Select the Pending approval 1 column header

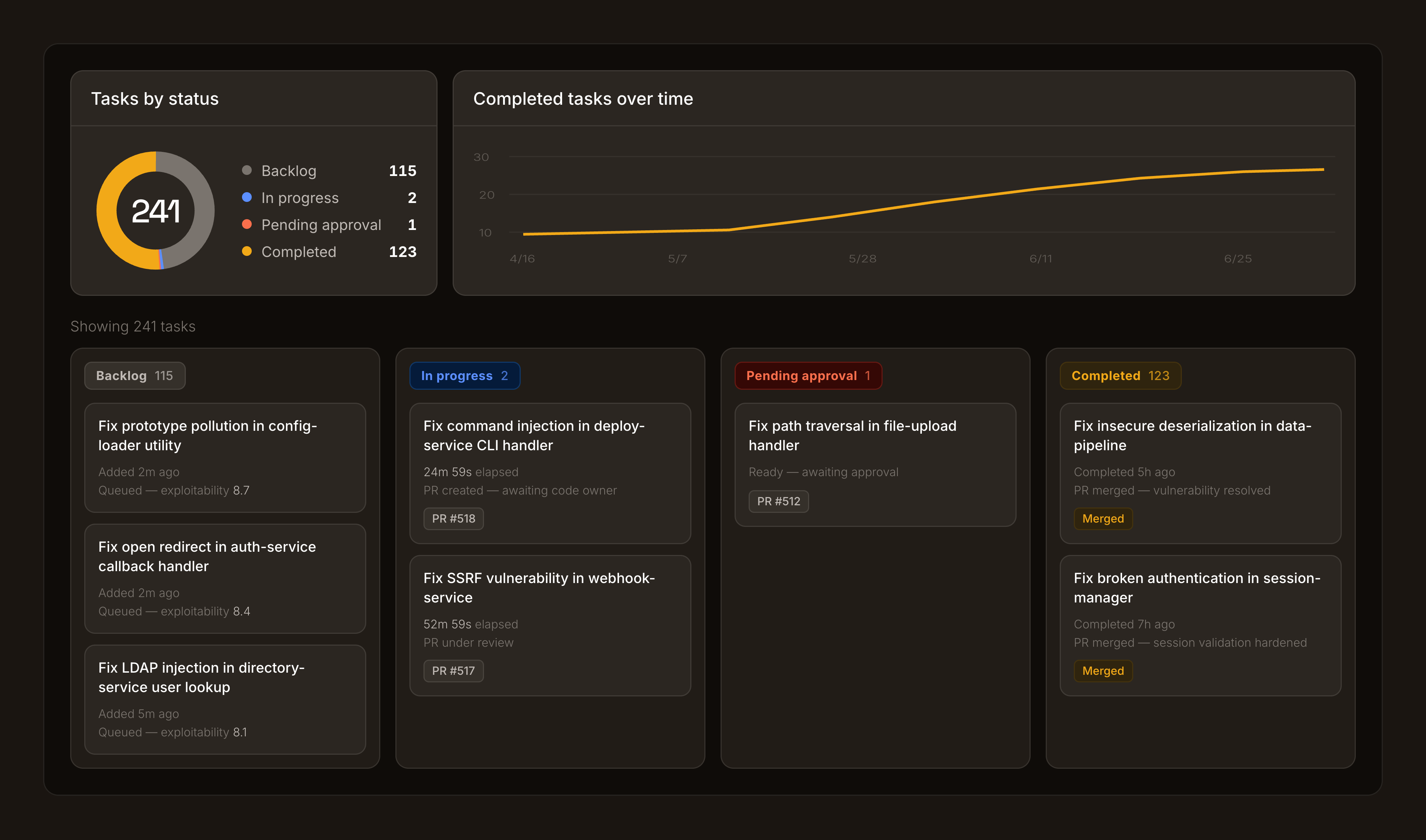[x=808, y=376]
